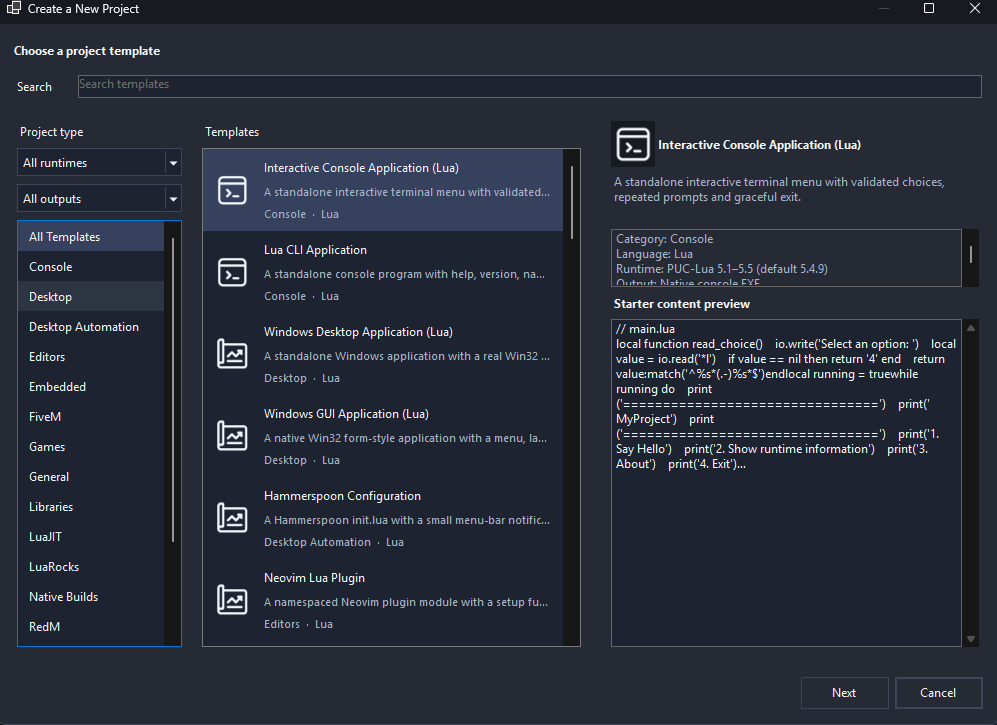The width and height of the screenshot is (997, 725).
Task: Click the 'Category: Console' line
Action: [664, 239]
